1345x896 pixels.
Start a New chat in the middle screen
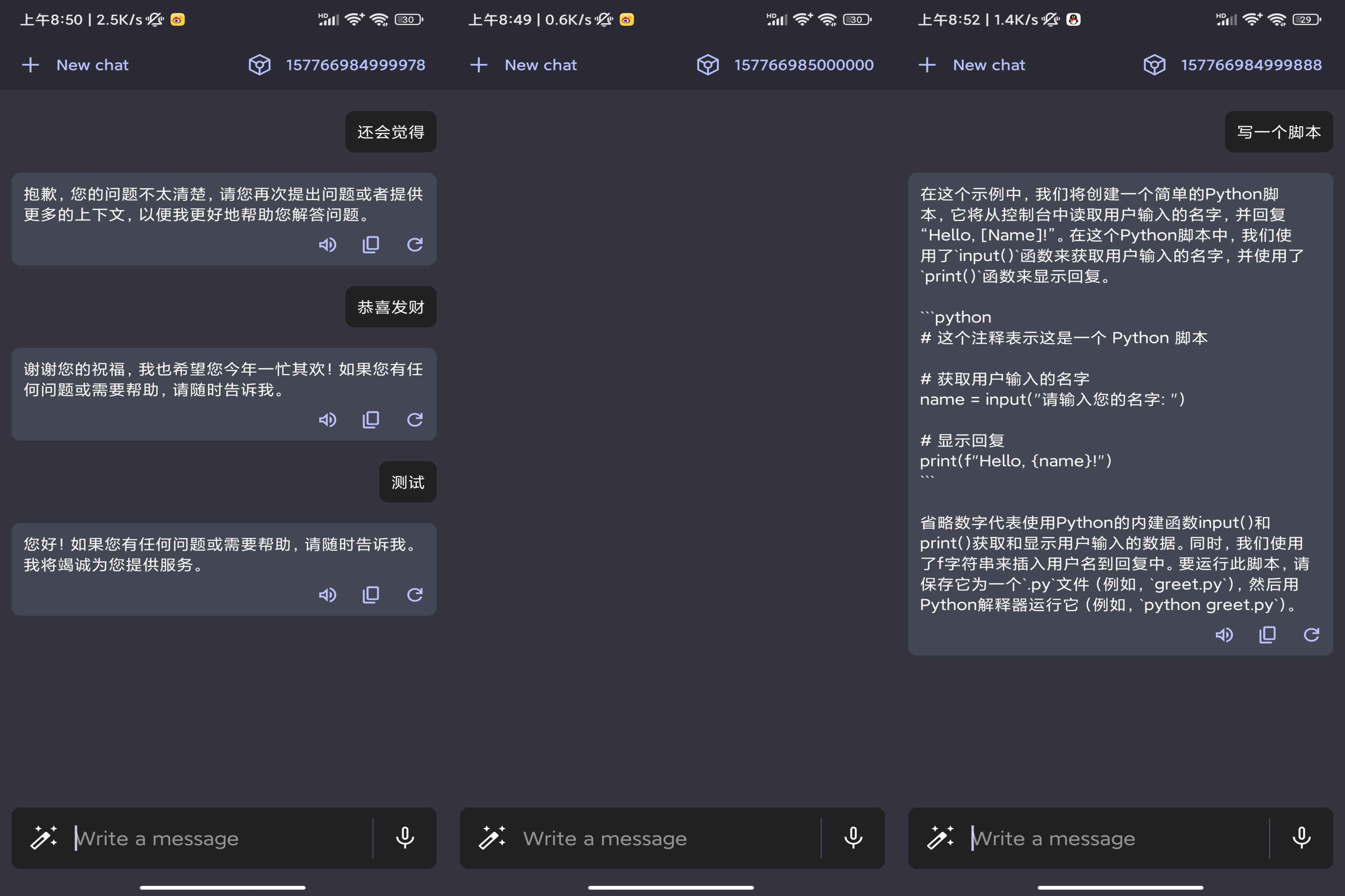(x=541, y=65)
